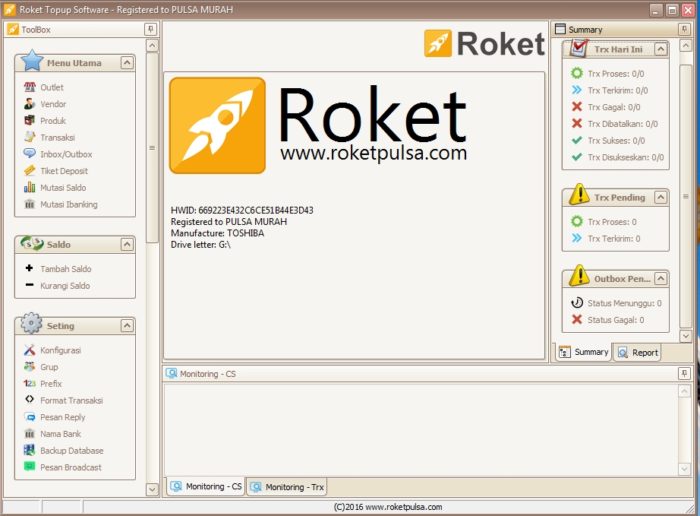Image resolution: width=700 pixels, height=516 pixels.
Task: Open the Outlet shop icon
Action: tap(29, 87)
